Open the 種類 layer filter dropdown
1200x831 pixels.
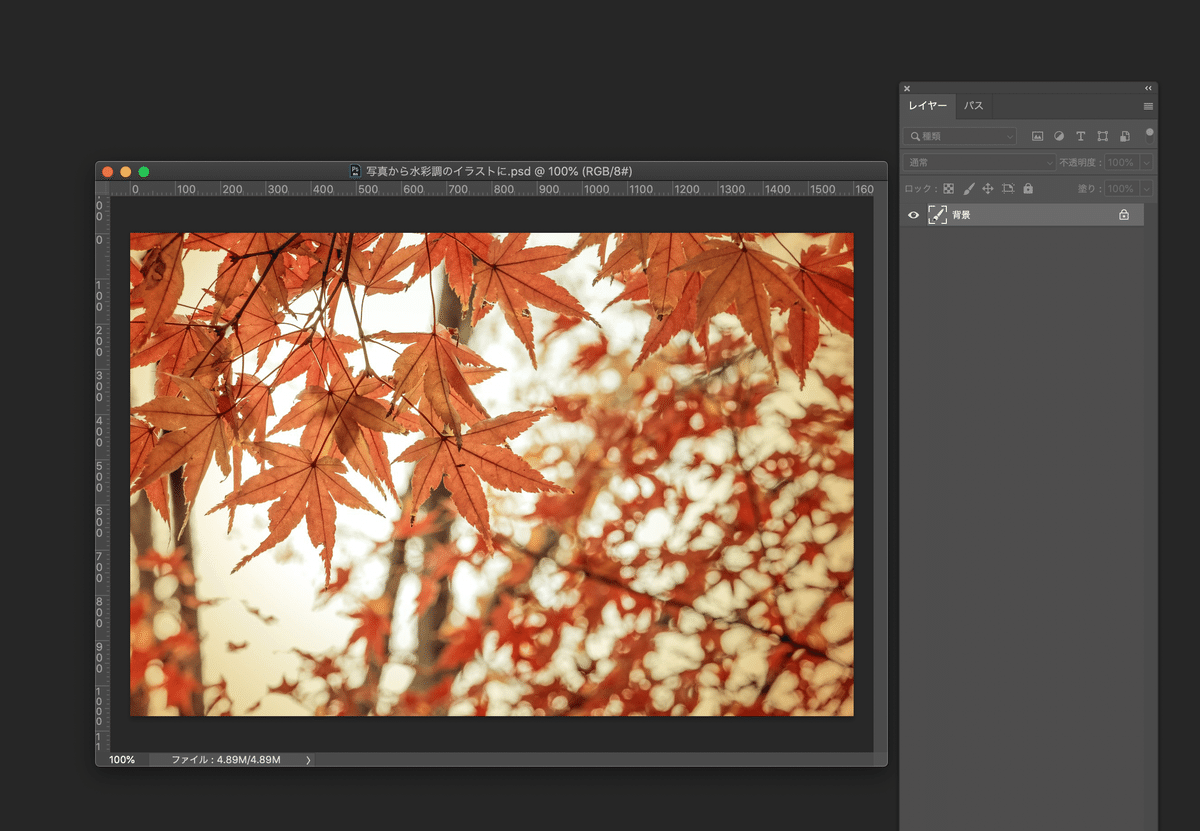click(x=960, y=136)
